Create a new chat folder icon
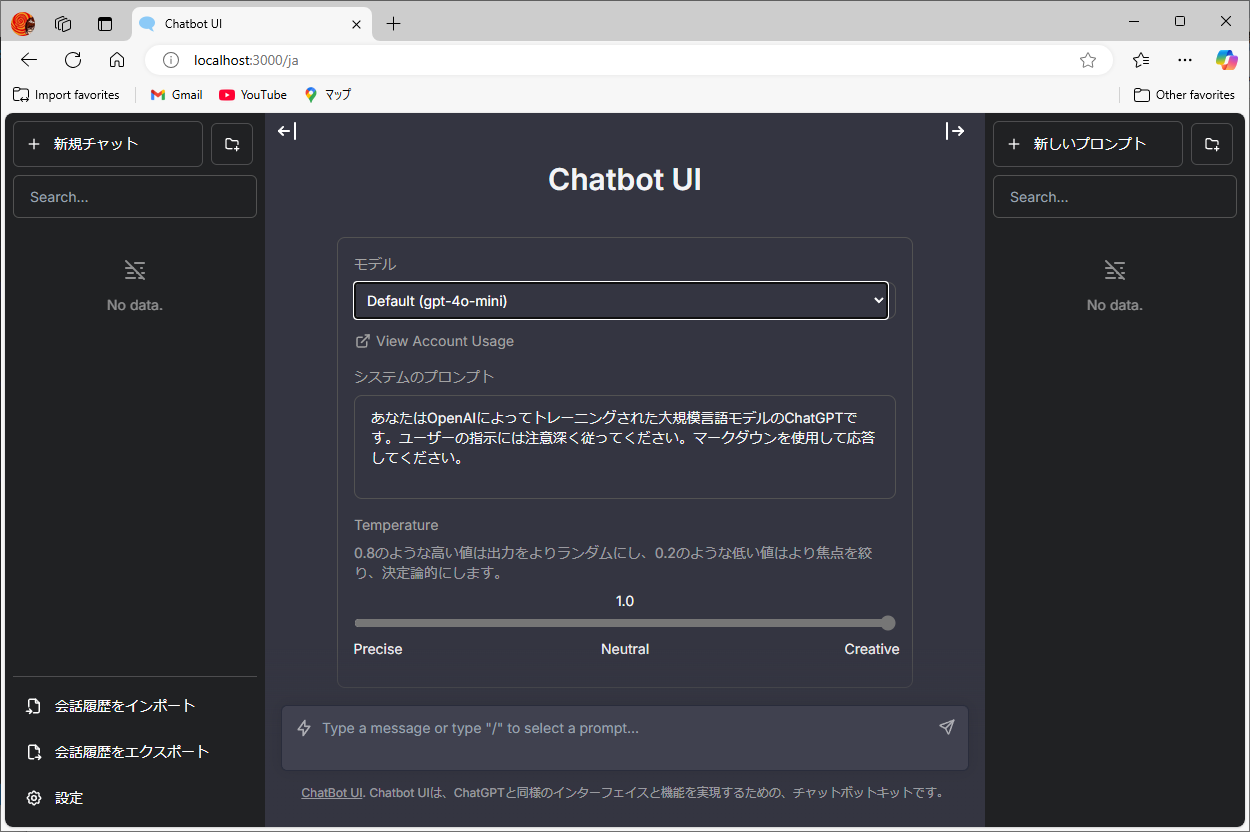Viewport: 1250px width, 832px height. click(x=232, y=144)
